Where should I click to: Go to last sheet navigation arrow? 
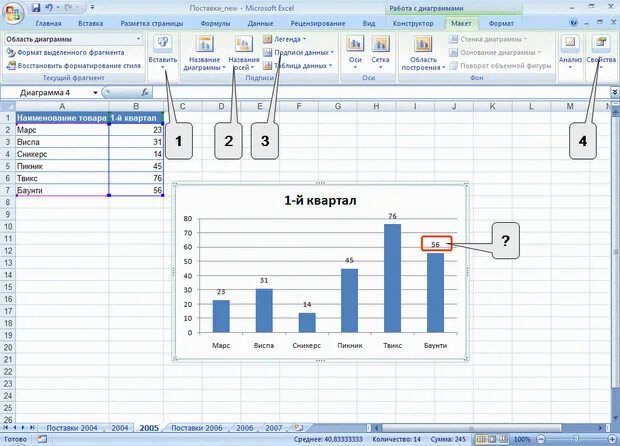pyautogui.click(x=32, y=428)
